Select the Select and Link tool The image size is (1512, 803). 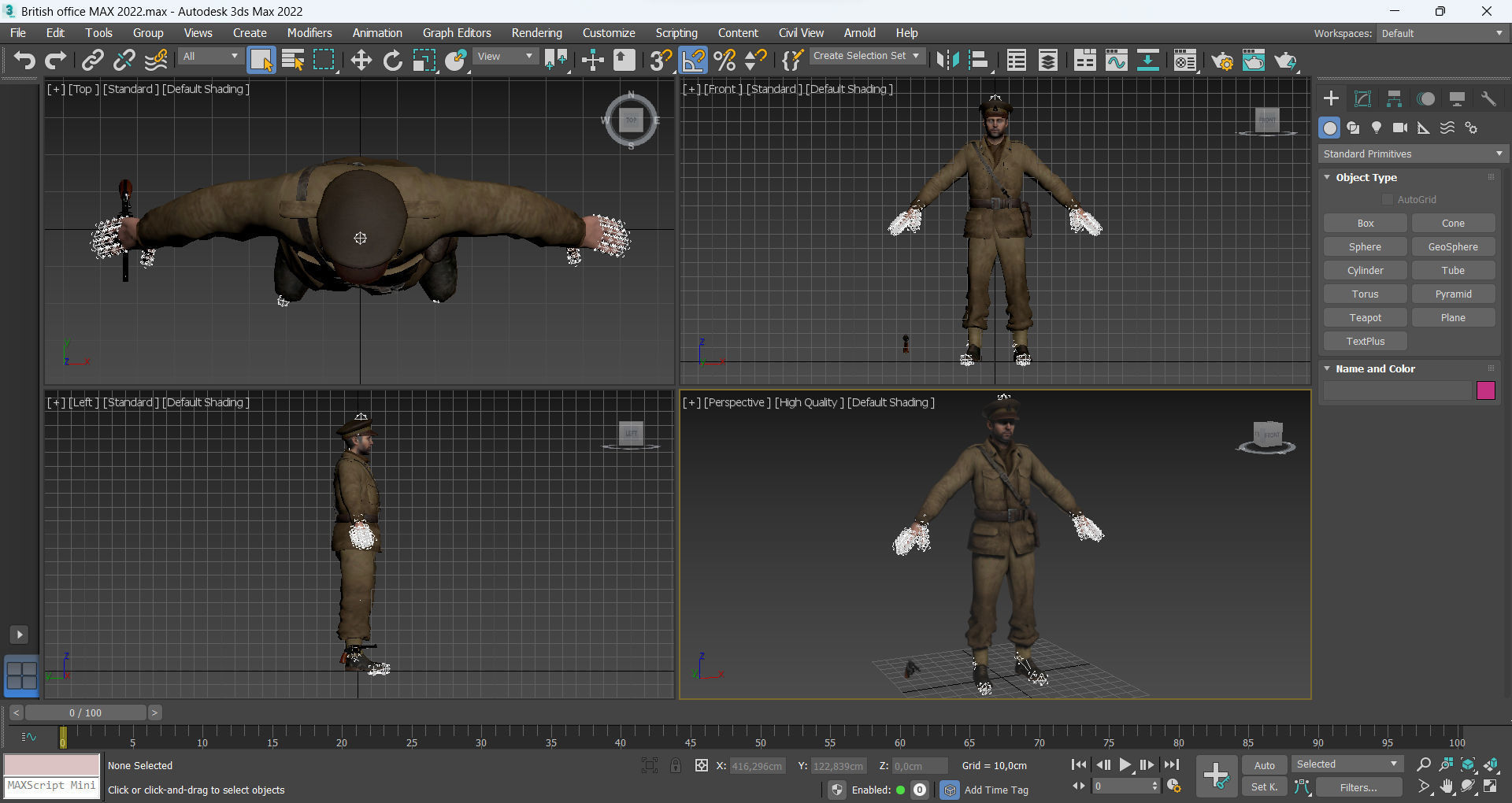click(x=93, y=61)
